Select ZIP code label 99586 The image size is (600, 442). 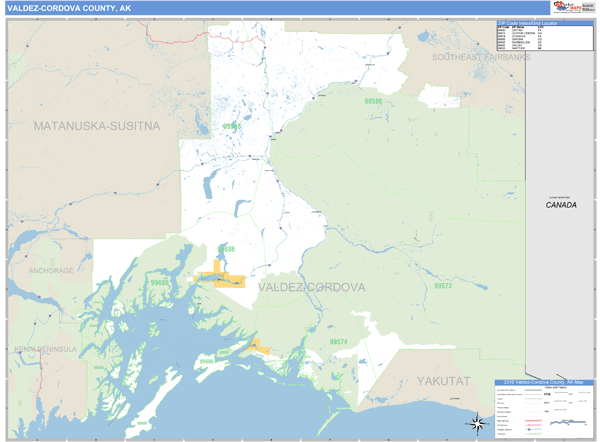[x=373, y=101]
